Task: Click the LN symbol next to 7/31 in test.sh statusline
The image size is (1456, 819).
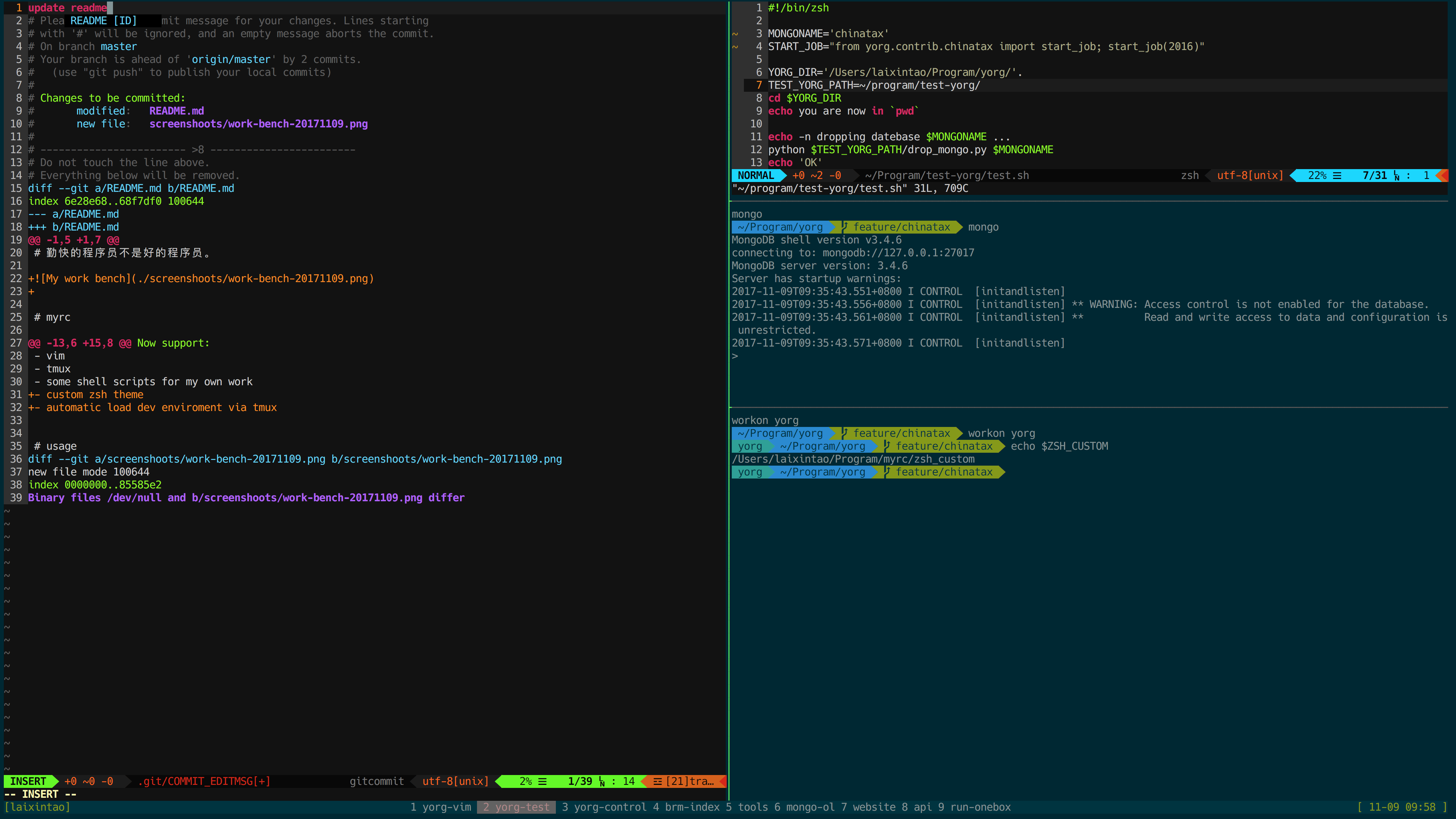Action: (x=1396, y=176)
